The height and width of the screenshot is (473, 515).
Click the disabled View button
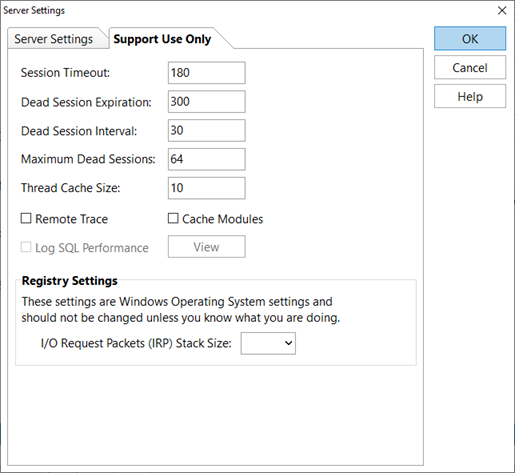click(207, 247)
